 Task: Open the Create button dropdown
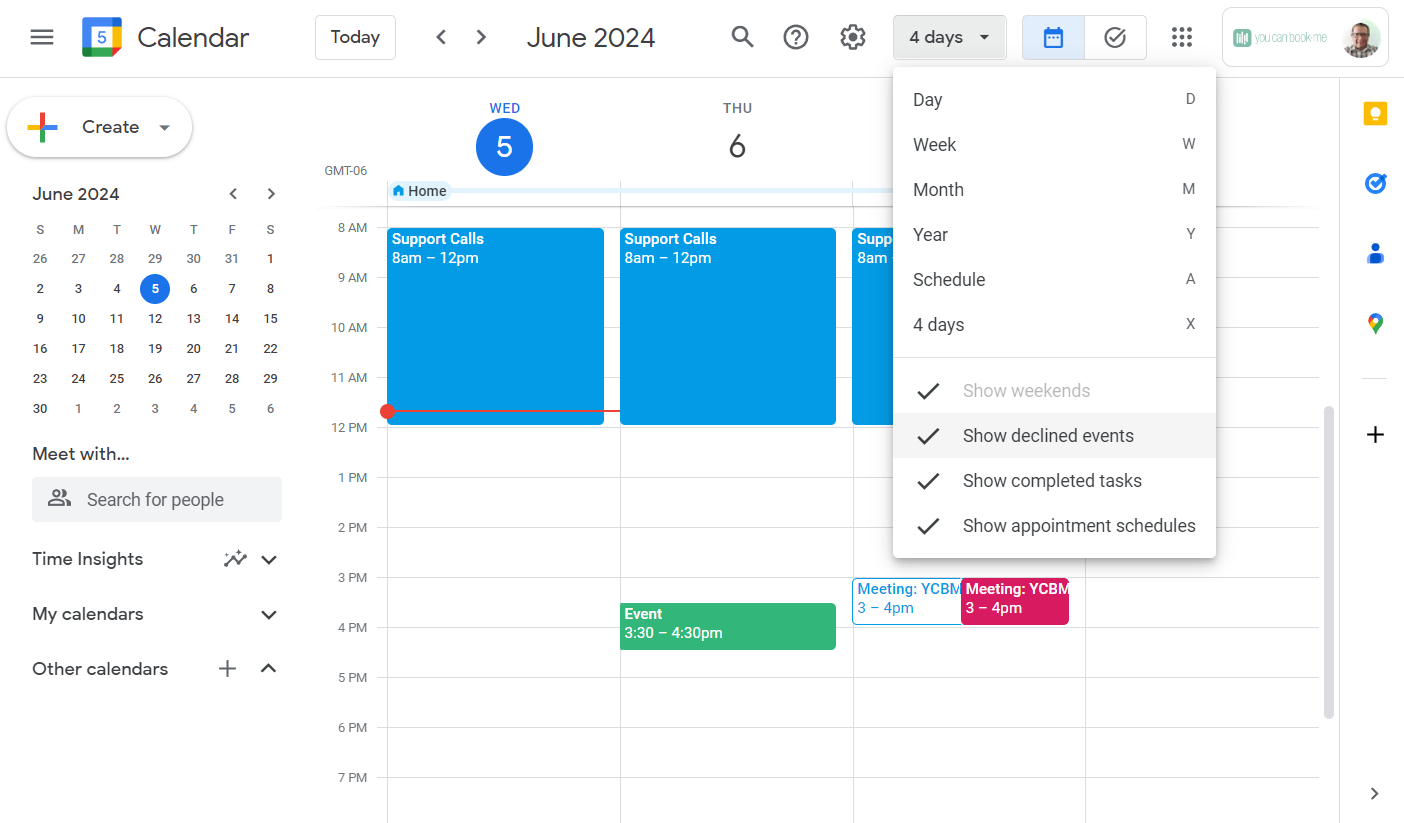[165, 128]
